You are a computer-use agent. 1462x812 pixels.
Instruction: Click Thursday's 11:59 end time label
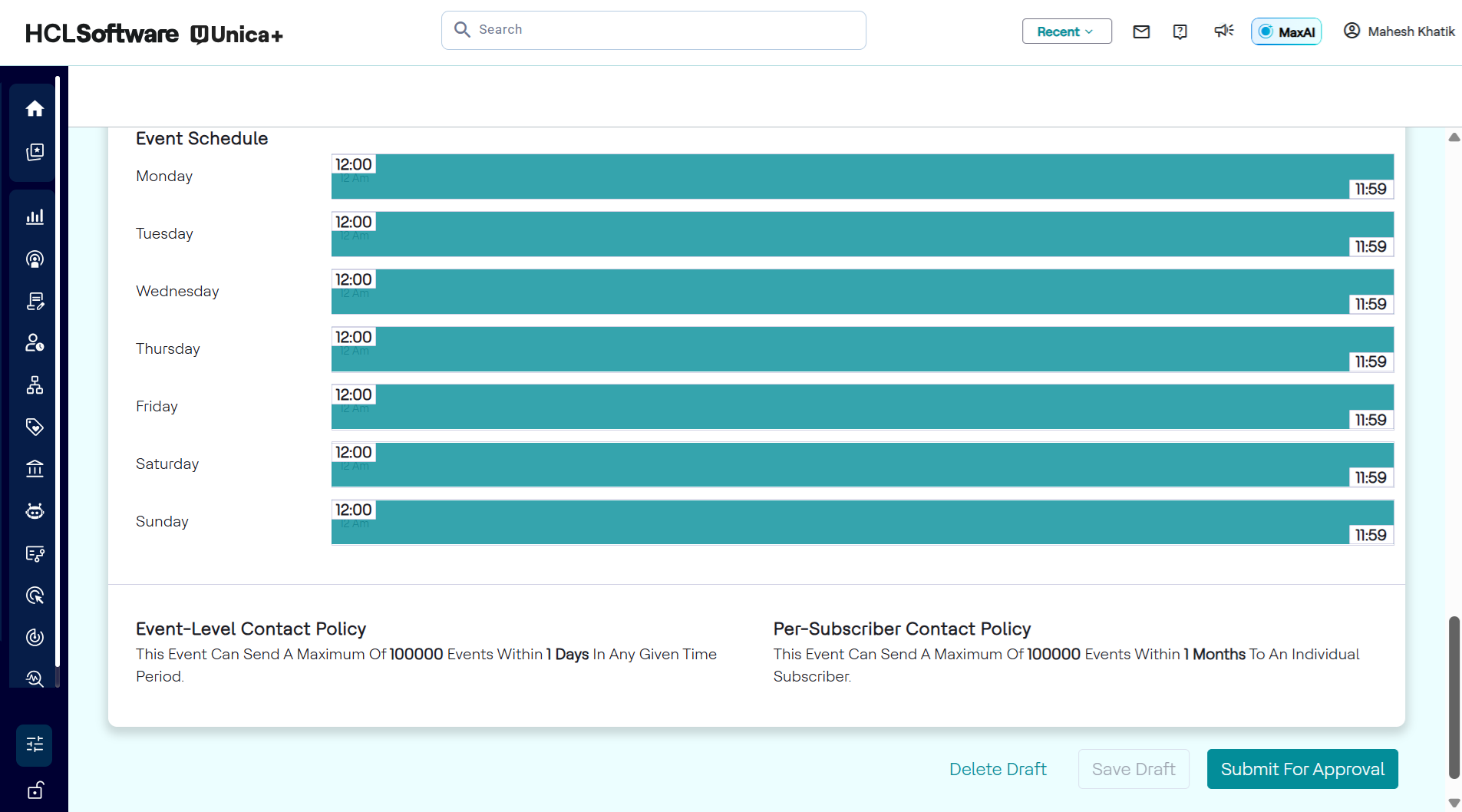(x=1371, y=361)
